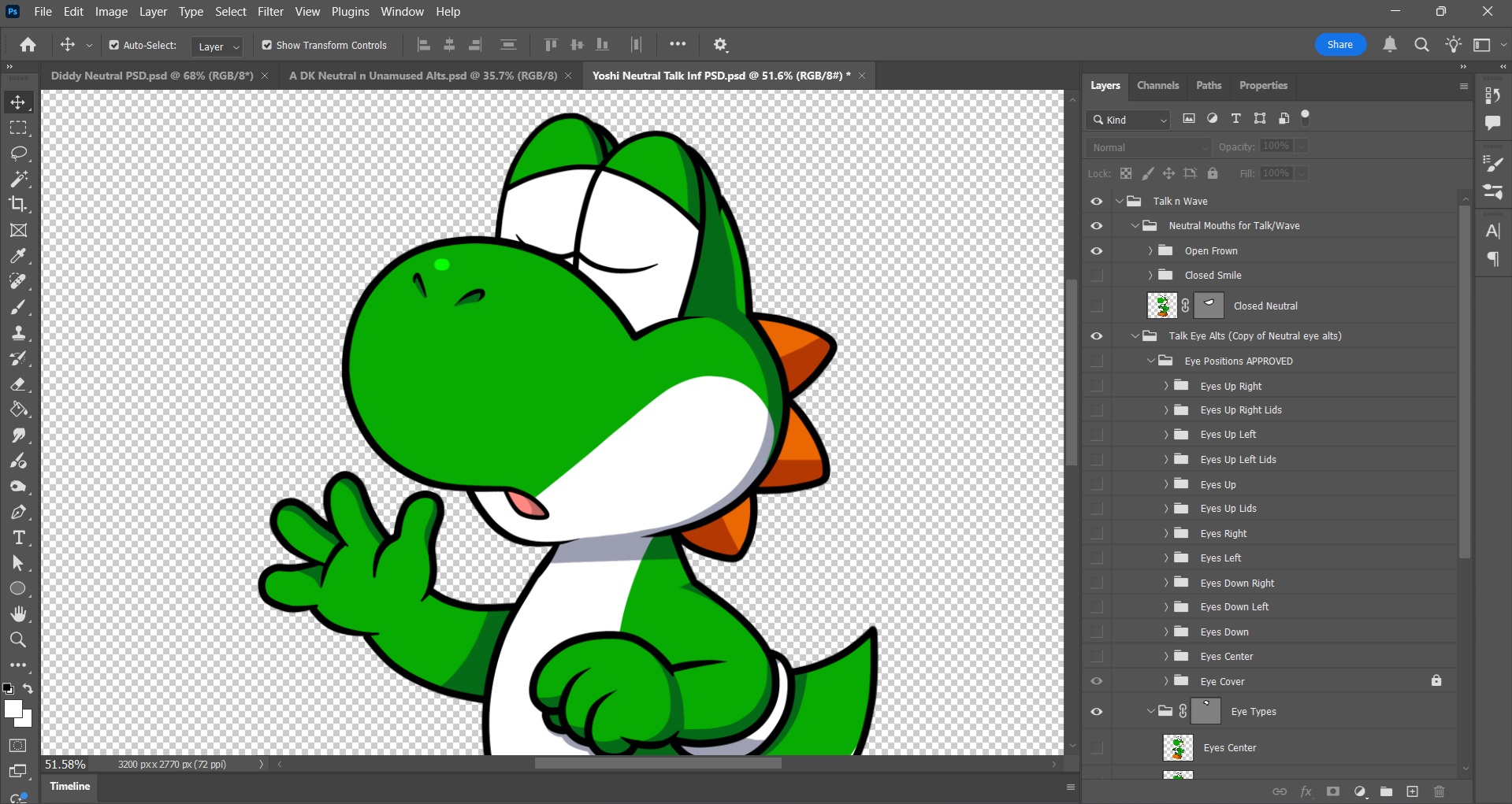Create a new layer with plus icon
The image size is (1512, 804).
[x=1413, y=791]
